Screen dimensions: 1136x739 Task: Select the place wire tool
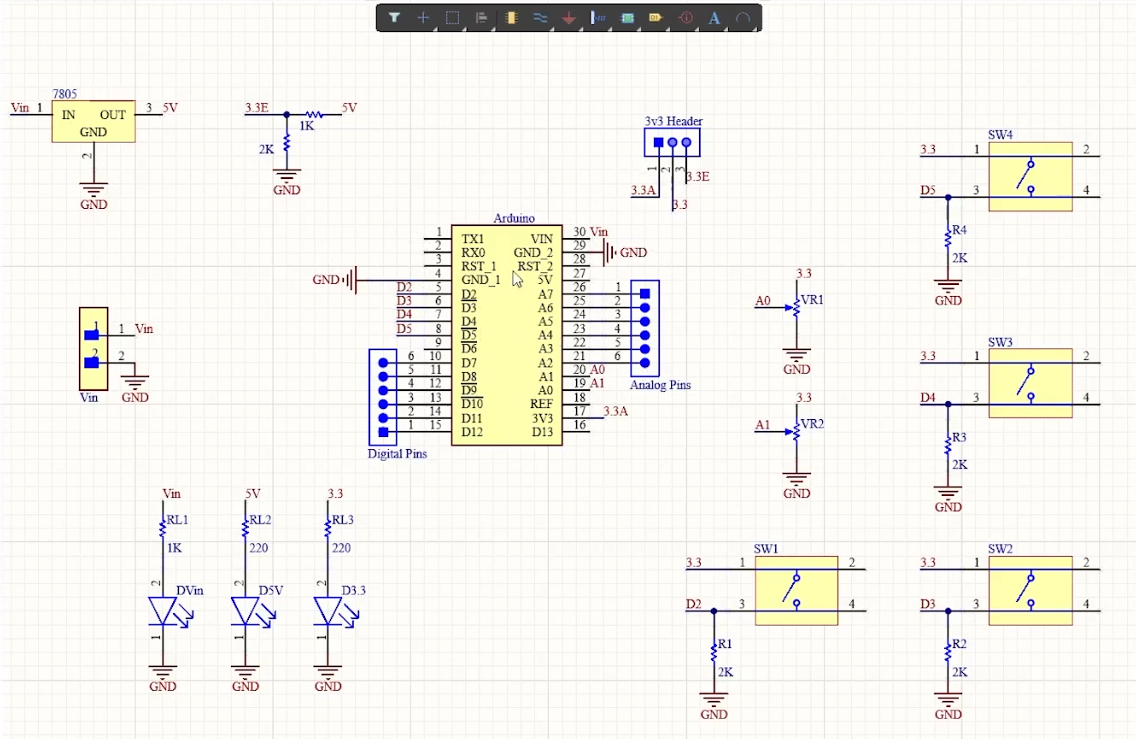pos(540,17)
